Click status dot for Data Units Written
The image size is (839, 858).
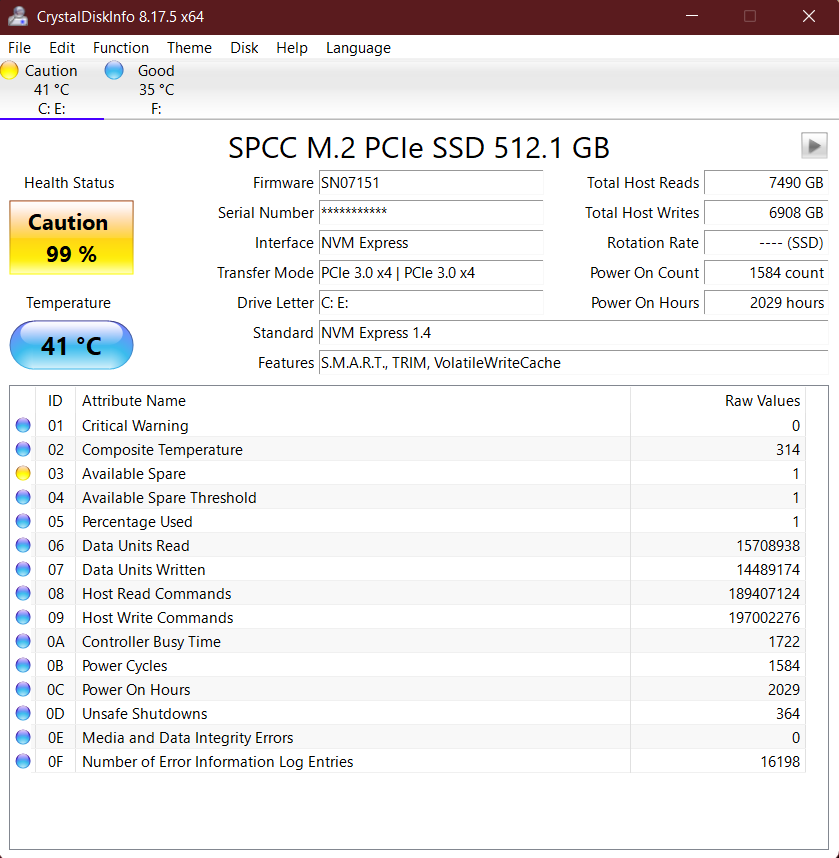click(23, 570)
